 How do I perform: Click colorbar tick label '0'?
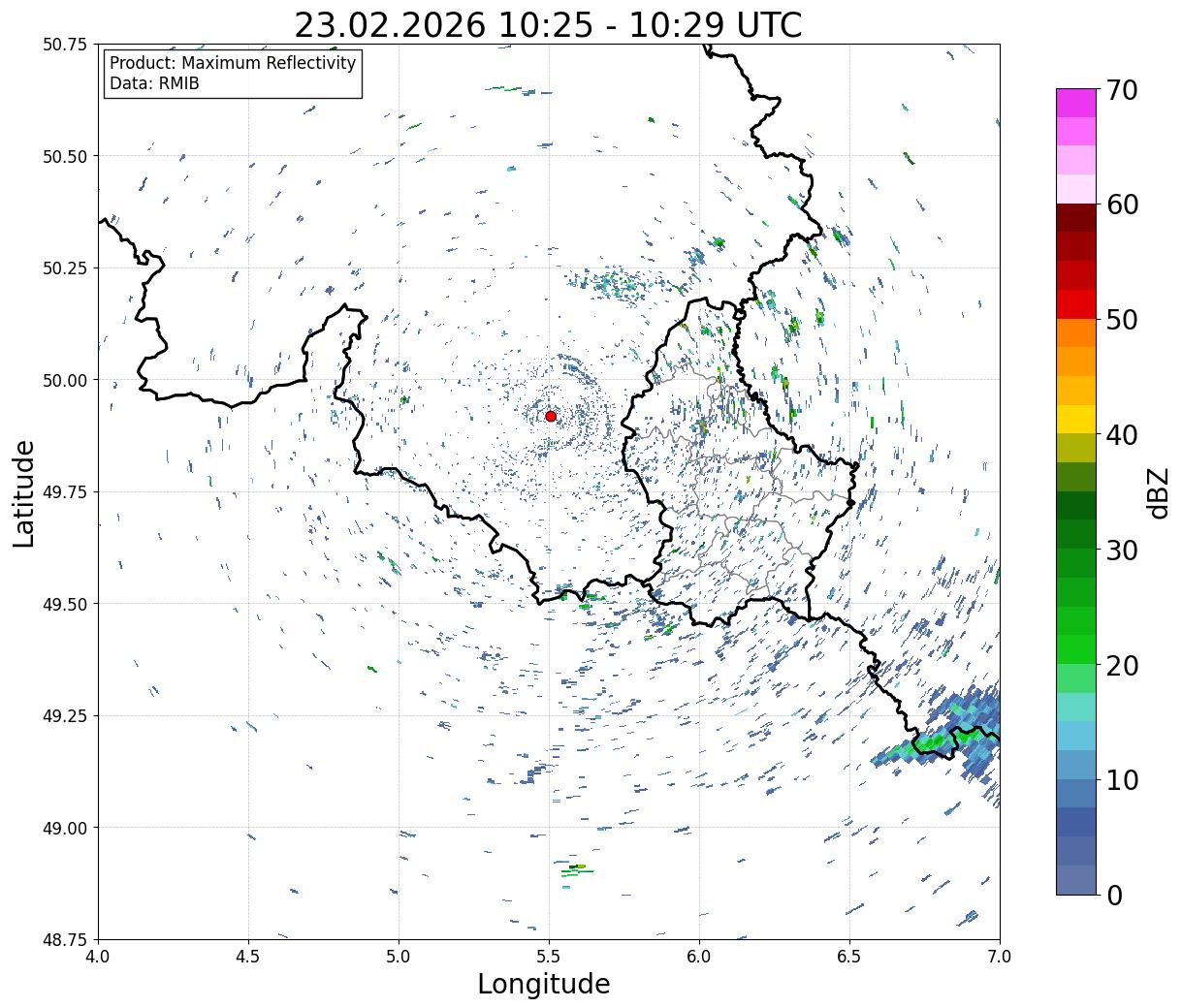[1113, 896]
